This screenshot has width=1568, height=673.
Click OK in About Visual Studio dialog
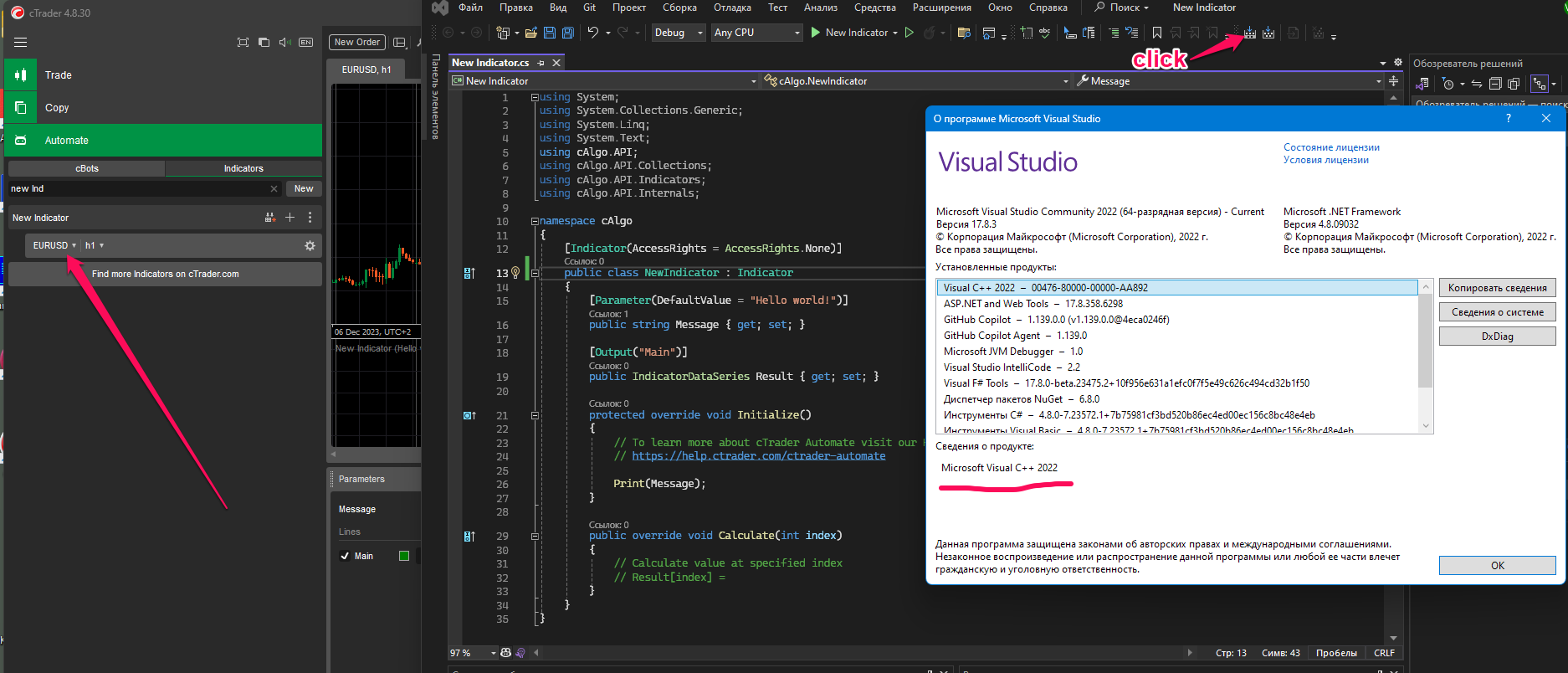point(1497,566)
